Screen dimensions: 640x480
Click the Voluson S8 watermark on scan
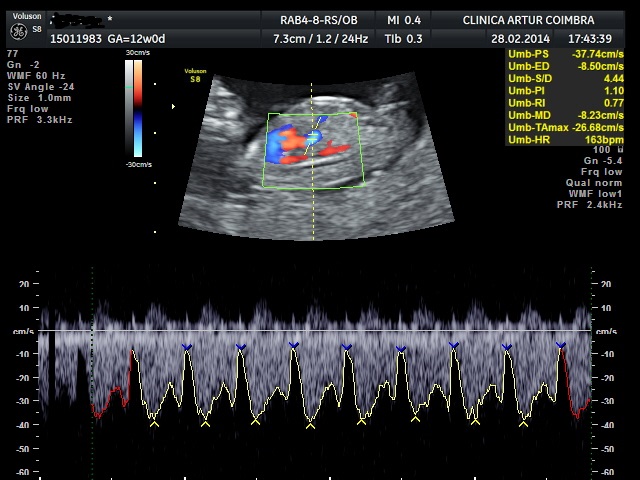point(195,75)
